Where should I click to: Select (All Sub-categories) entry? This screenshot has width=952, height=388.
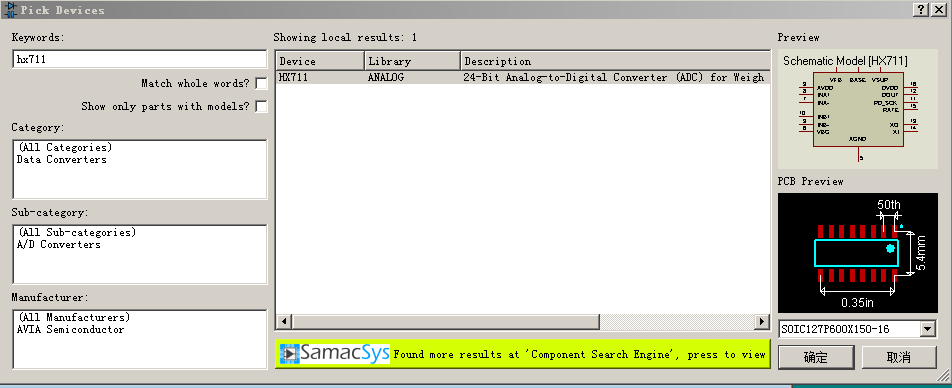pyautogui.click(x=76, y=233)
